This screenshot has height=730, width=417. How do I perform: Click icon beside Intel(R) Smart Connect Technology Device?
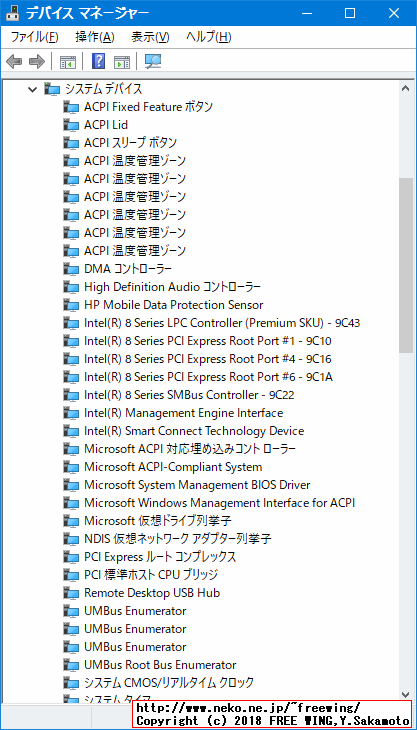(x=71, y=431)
